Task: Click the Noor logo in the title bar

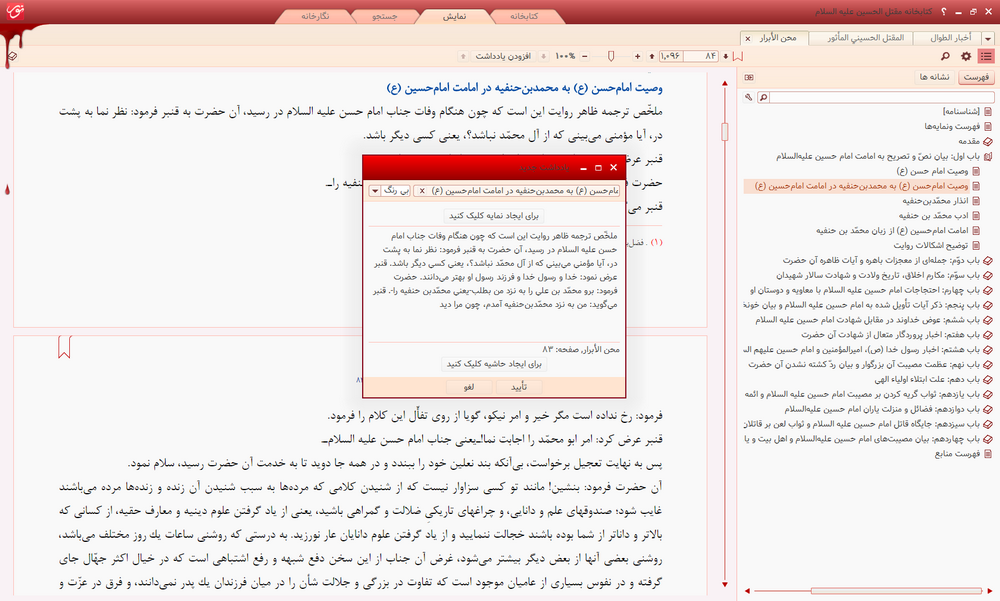Action: coord(15,11)
